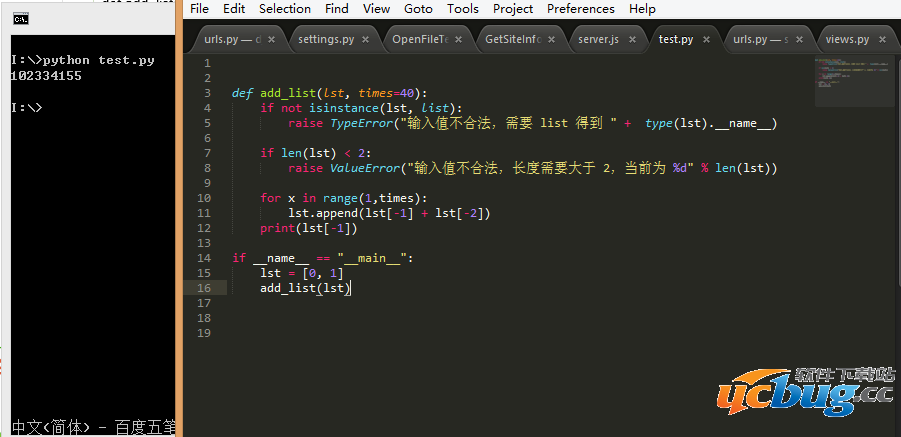Close the test.py tab

pos(706,40)
